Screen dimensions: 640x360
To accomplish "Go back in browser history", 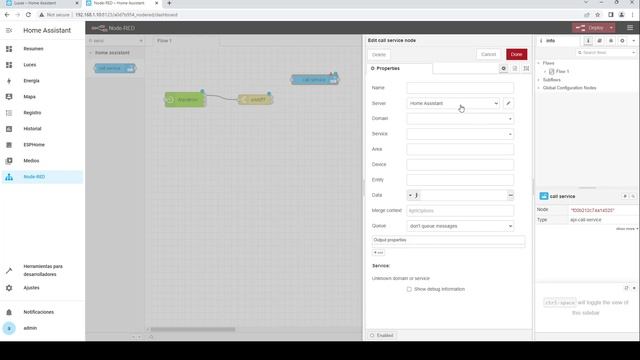I will (7, 15).
